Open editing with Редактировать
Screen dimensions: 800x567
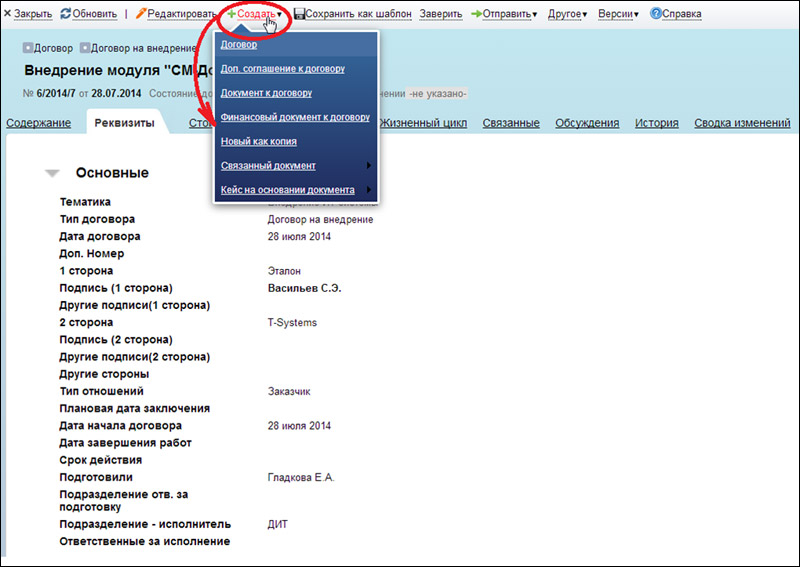(x=181, y=14)
